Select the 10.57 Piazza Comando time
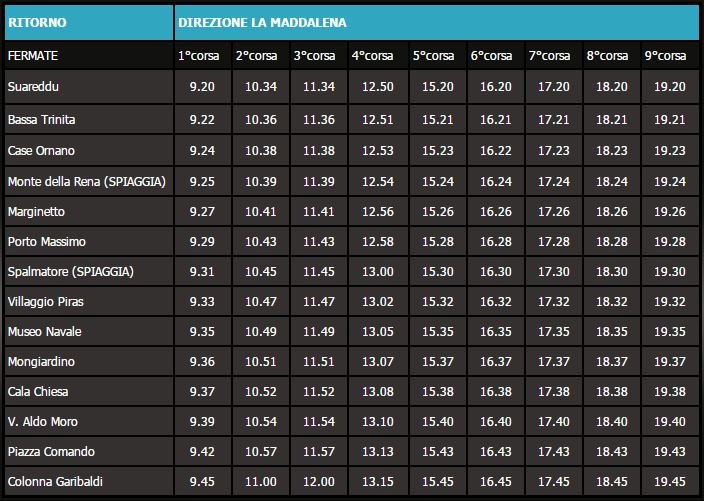 260,453
